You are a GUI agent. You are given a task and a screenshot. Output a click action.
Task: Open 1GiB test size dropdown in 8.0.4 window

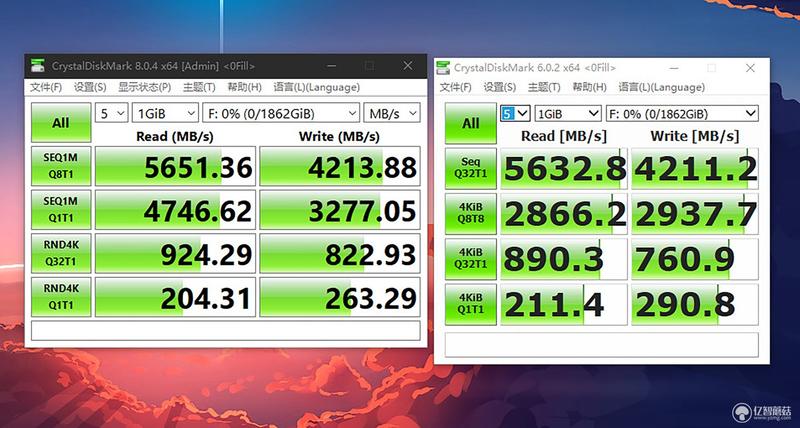pos(165,113)
